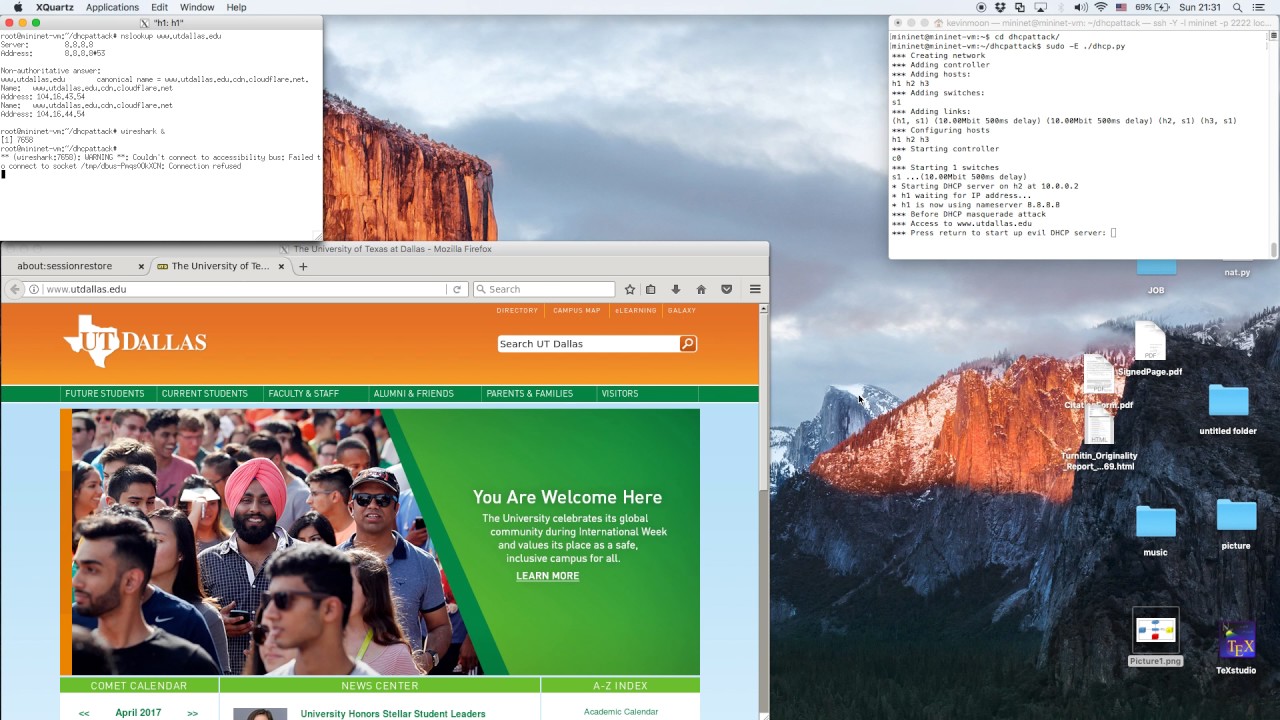Viewport: 1280px width, 720px height.
Task: Open the Apple menu
Action: (18, 7)
